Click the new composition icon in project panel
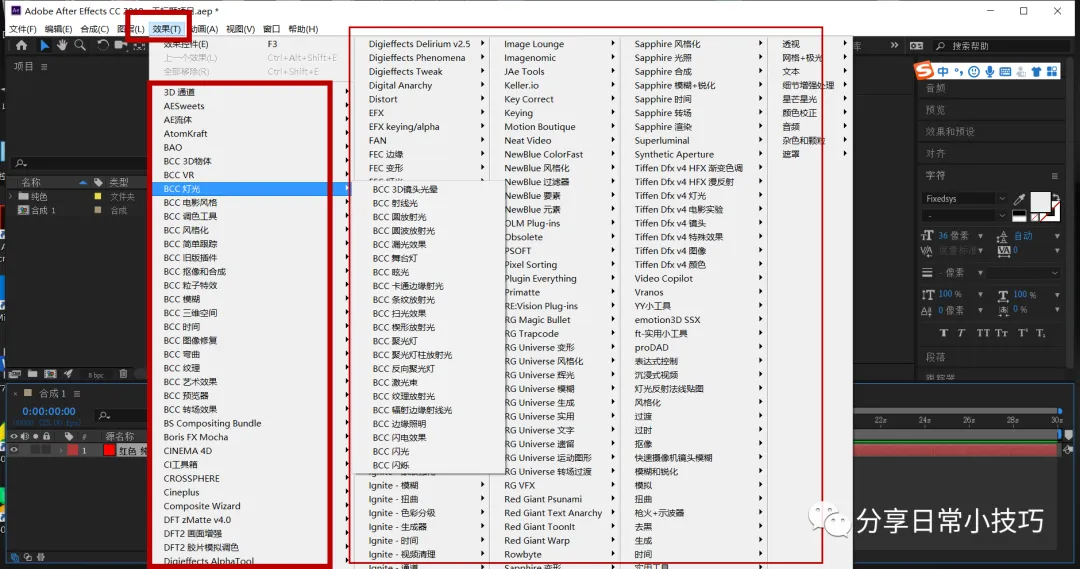 click(x=50, y=374)
